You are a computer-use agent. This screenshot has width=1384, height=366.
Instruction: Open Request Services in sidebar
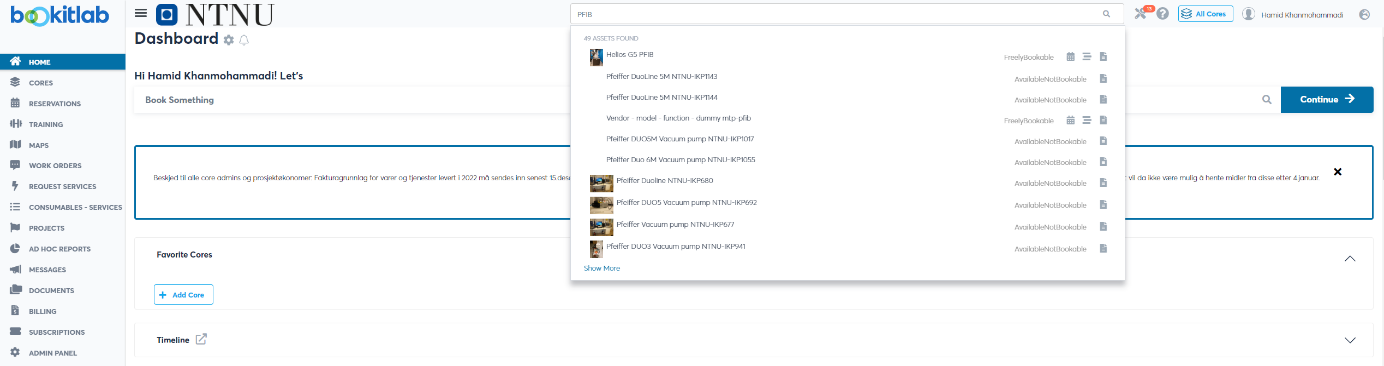[62, 186]
